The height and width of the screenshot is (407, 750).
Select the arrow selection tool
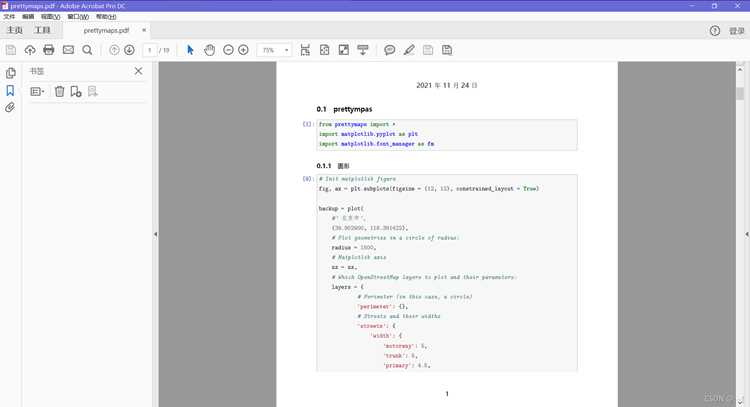(x=190, y=50)
